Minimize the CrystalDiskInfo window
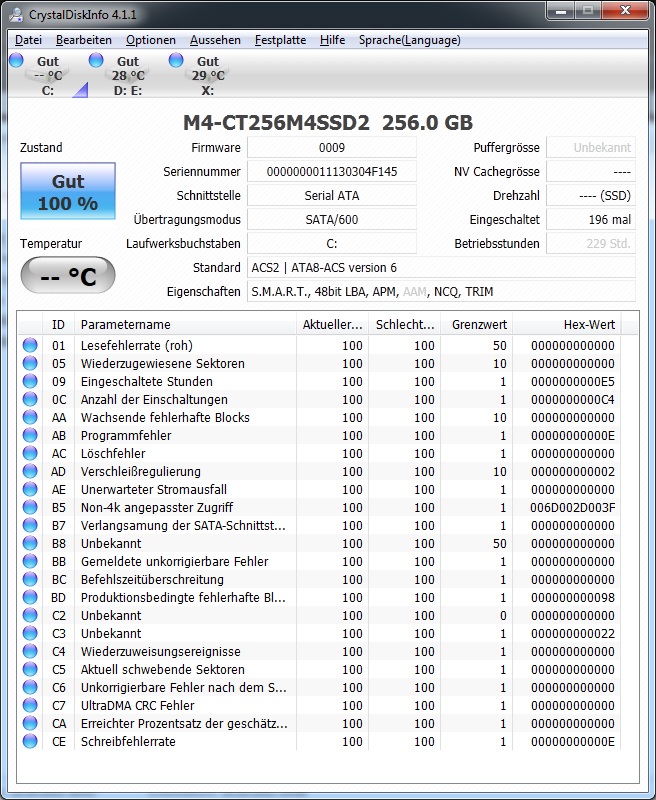The width and height of the screenshot is (656, 800). click(561, 11)
